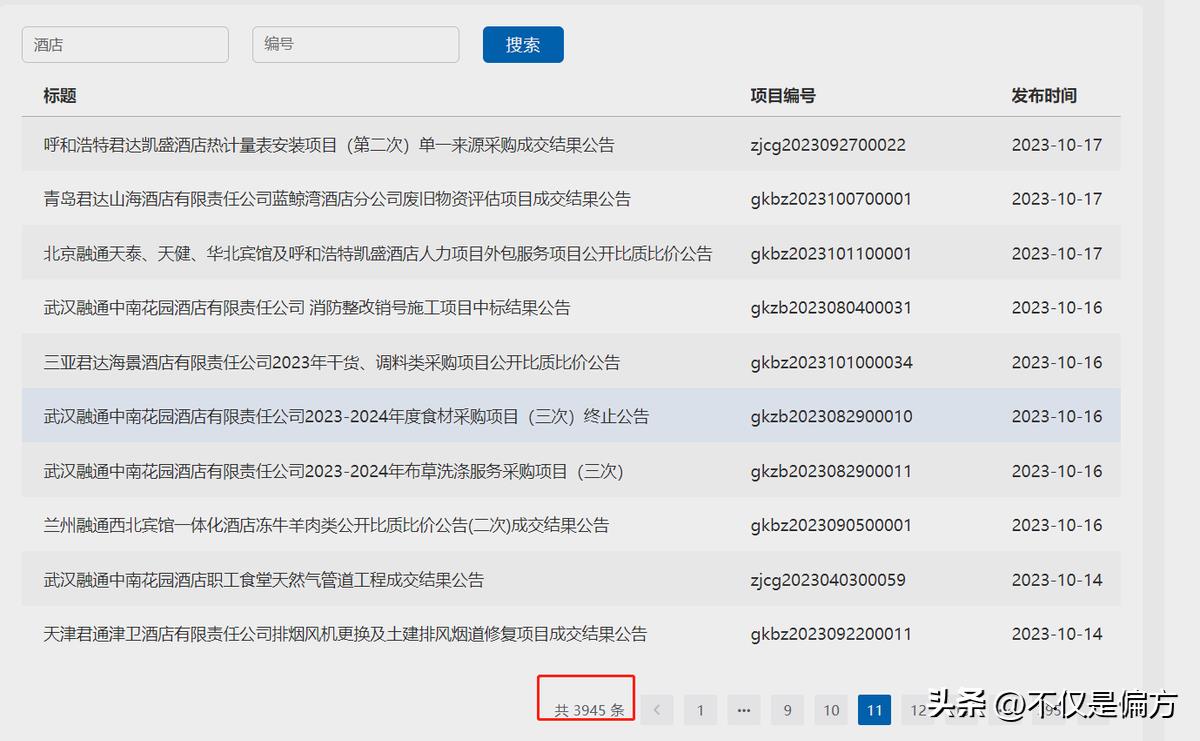The height and width of the screenshot is (741, 1200).
Task: Open 北京融通天泰 人力项目外包 announcement
Action: point(378,254)
